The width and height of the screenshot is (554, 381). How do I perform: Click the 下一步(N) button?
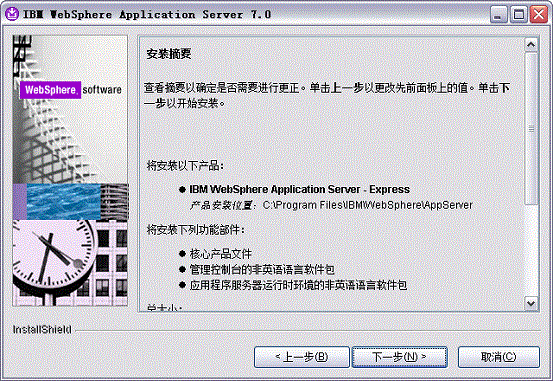point(400,357)
